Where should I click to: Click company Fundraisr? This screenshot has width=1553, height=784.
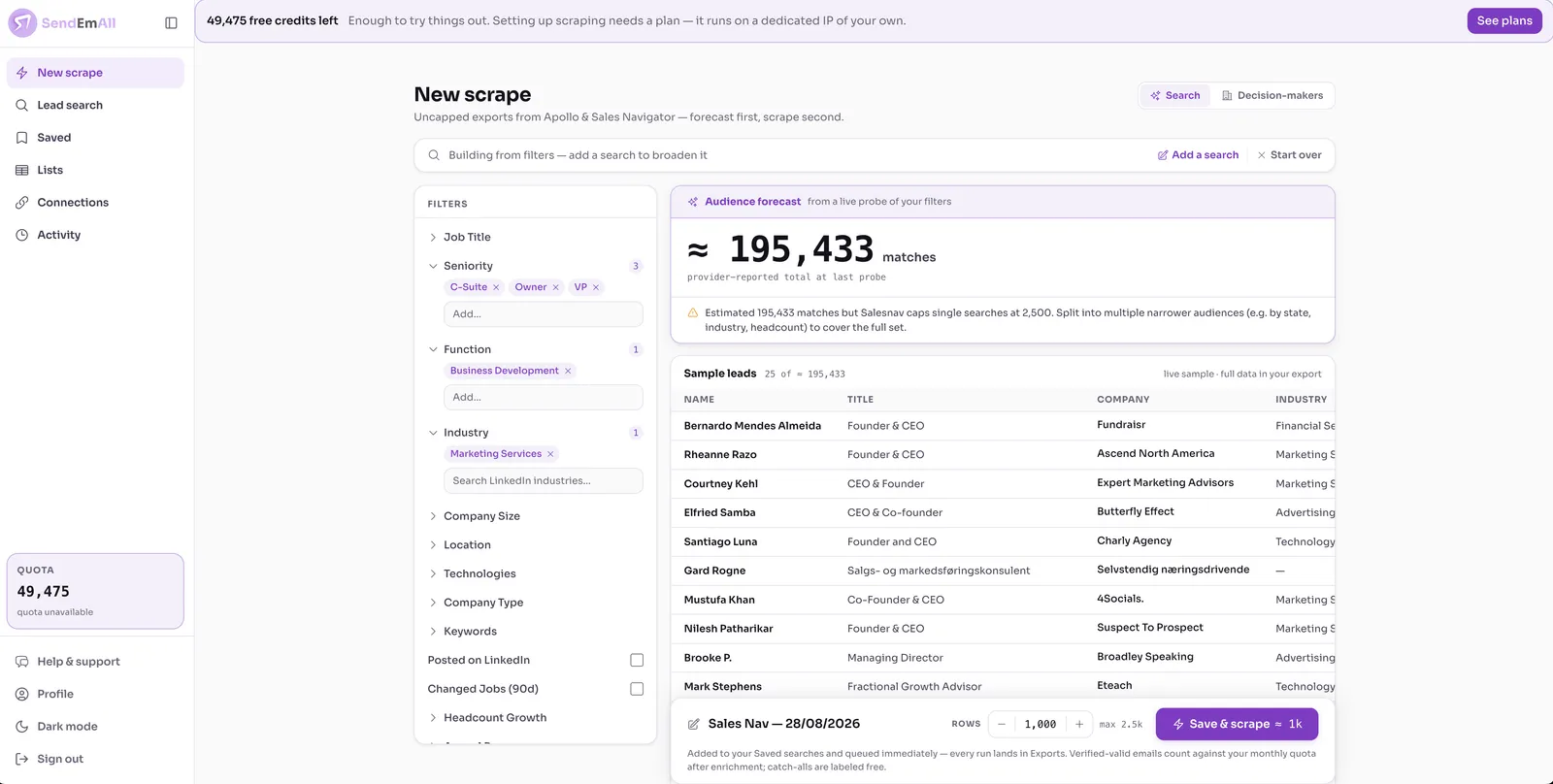click(x=1121, y=425)
